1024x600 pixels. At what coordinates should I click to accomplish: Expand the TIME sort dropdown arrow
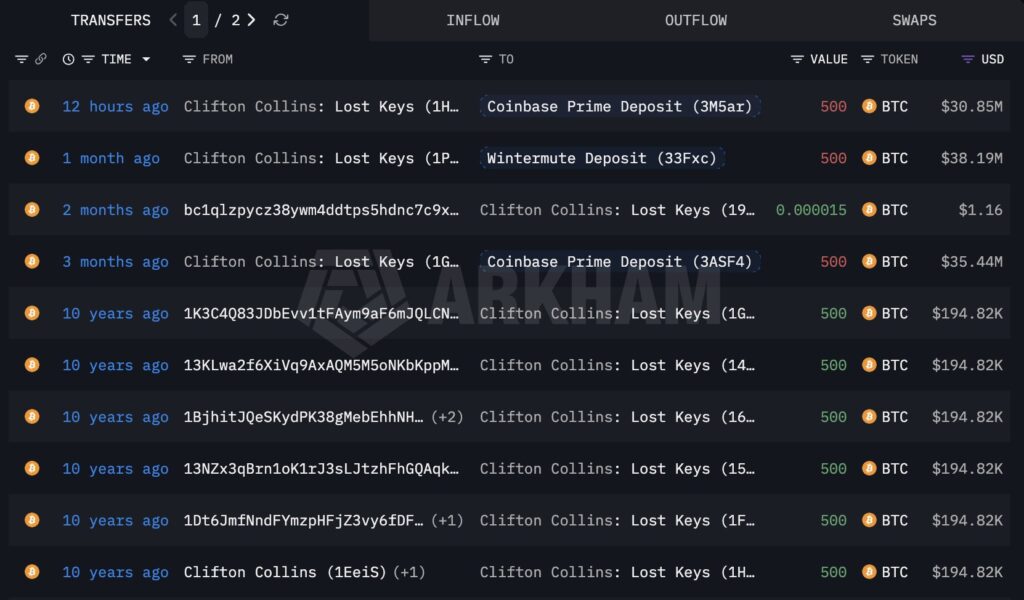coord(146,59)
